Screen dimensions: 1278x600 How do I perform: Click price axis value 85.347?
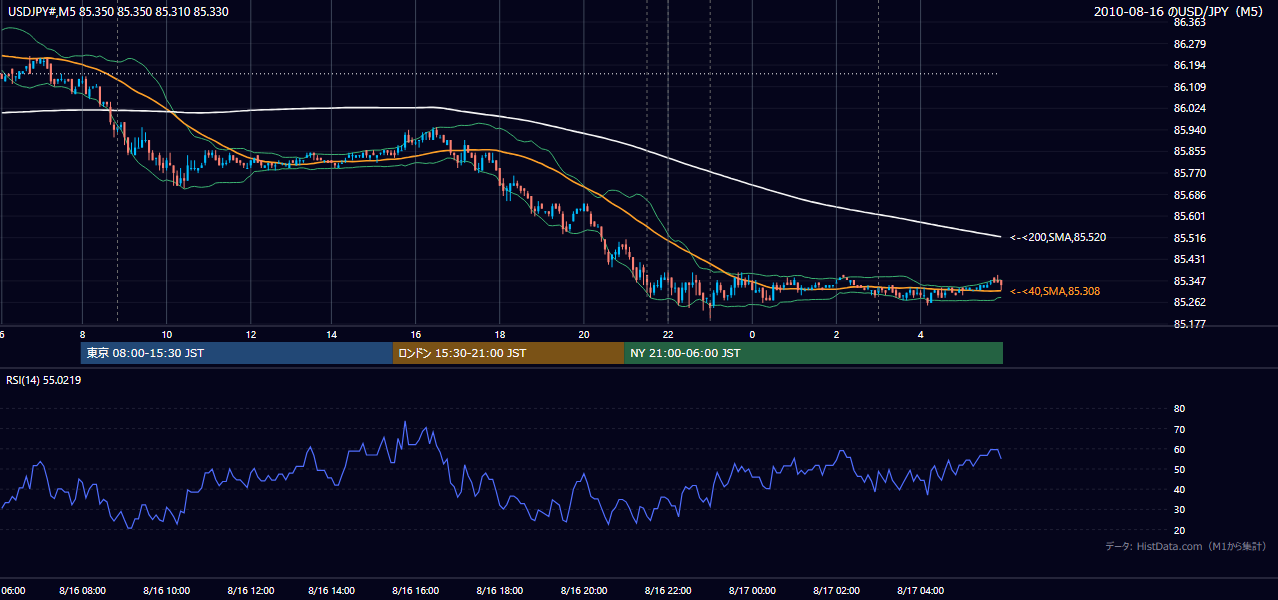click(x=1190, y=281)
